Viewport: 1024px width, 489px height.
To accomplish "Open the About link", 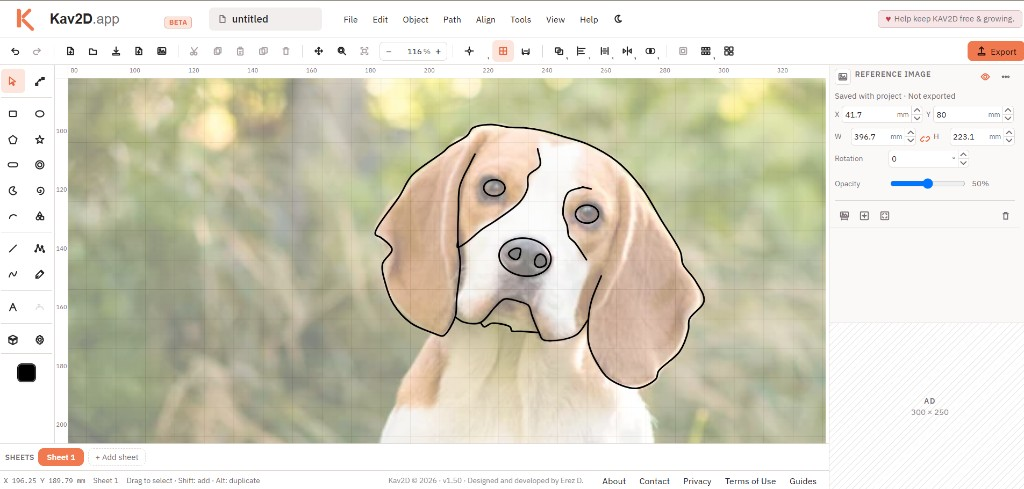I will (x=614, y=481).
